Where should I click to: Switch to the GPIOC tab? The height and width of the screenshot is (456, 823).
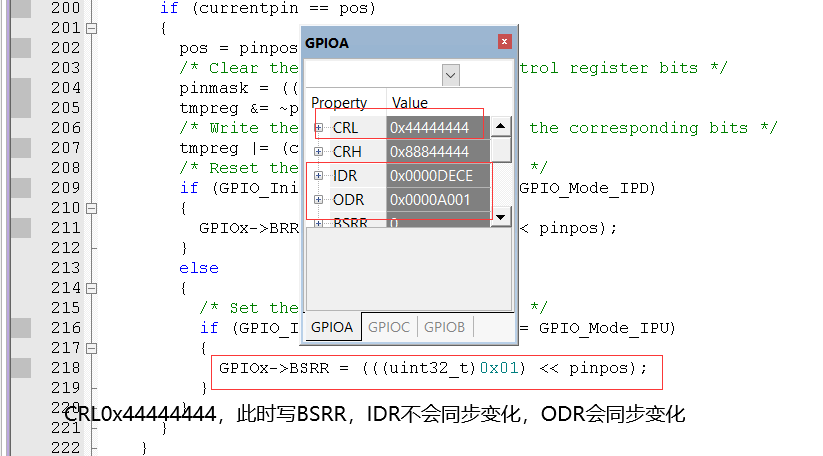click(x=389, y=327)
